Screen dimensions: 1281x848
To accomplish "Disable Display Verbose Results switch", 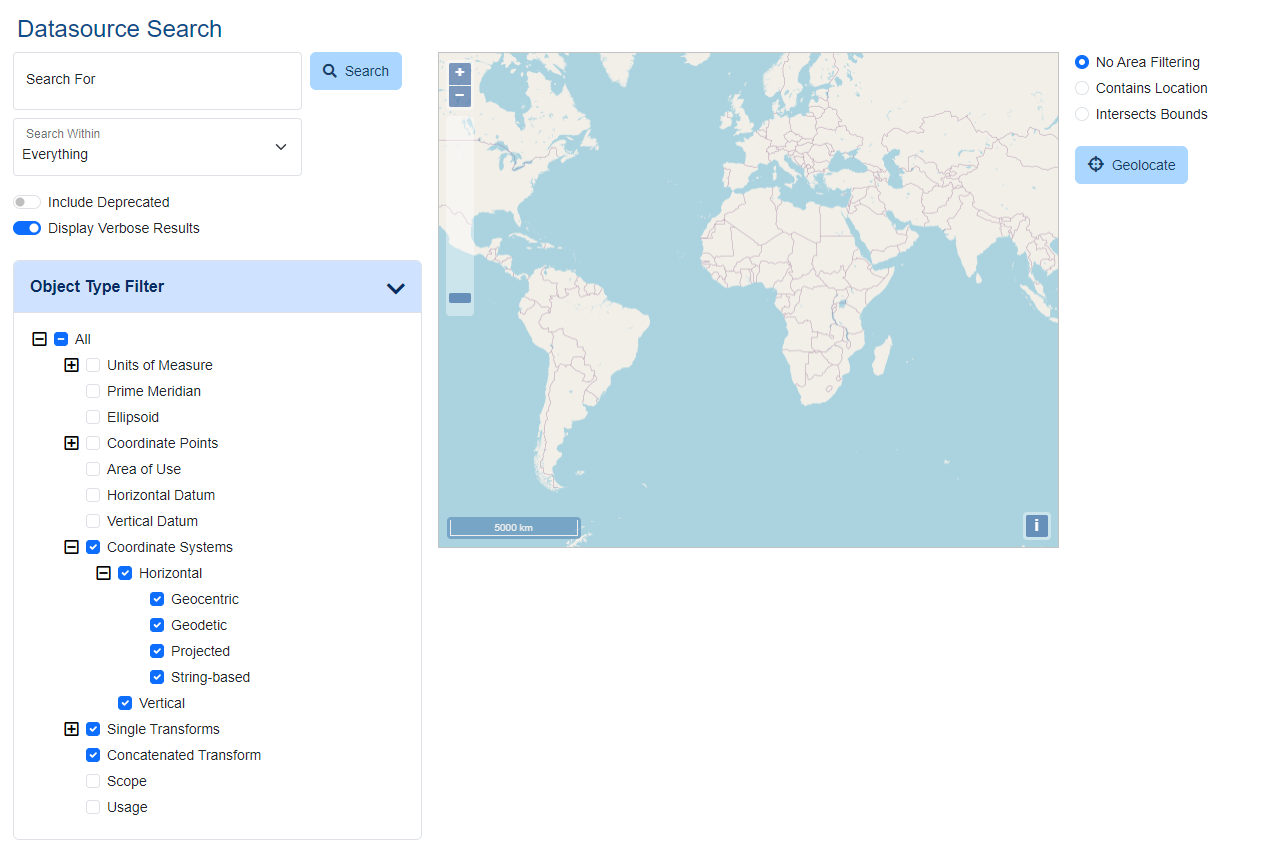I will pos(27,228).
